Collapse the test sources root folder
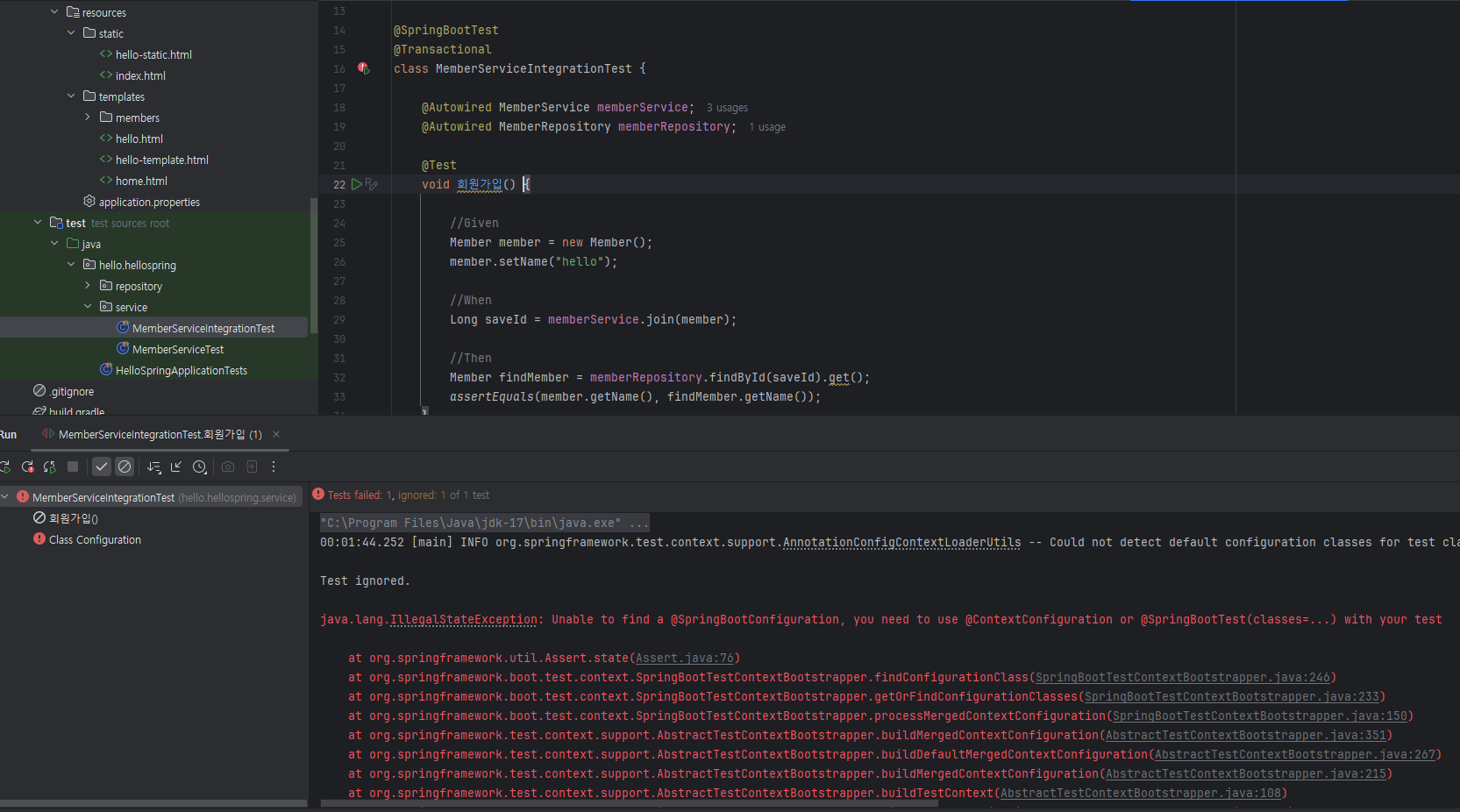The image size is (1460, 812). click(38, 223)
